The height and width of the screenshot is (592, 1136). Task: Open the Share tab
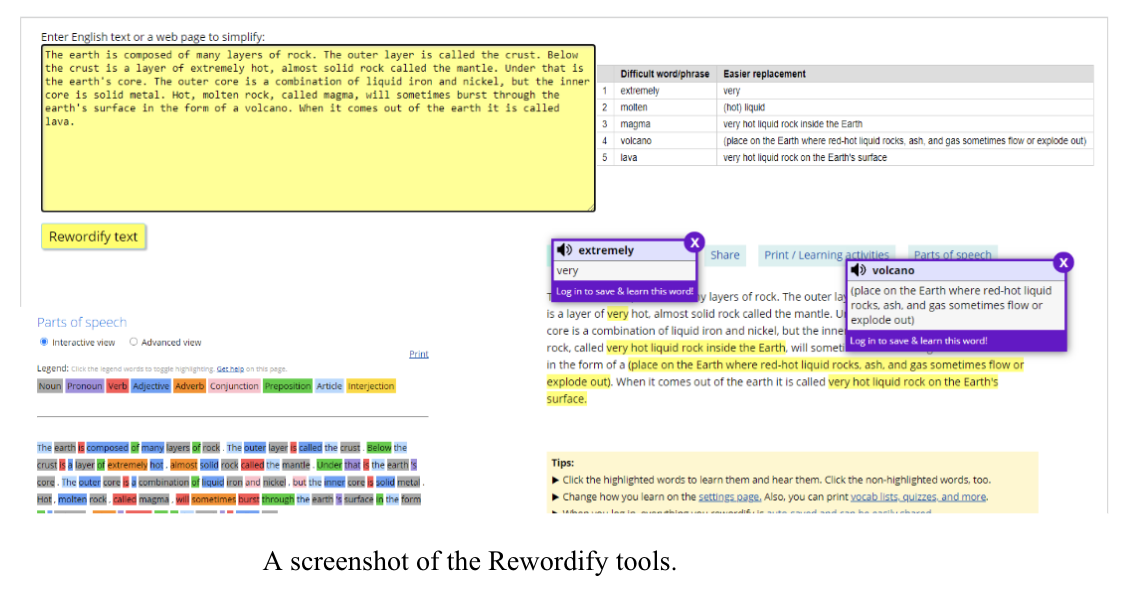tap(724, 255)
